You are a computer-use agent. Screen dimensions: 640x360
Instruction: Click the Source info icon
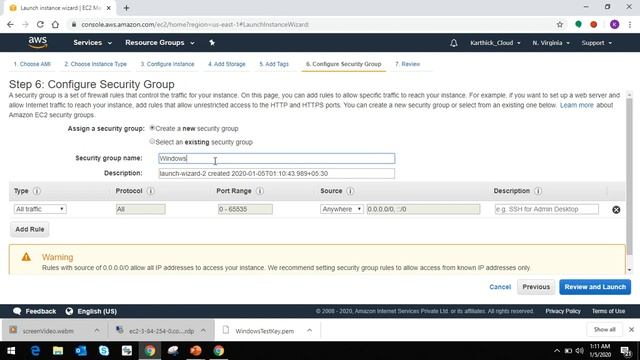350,191
